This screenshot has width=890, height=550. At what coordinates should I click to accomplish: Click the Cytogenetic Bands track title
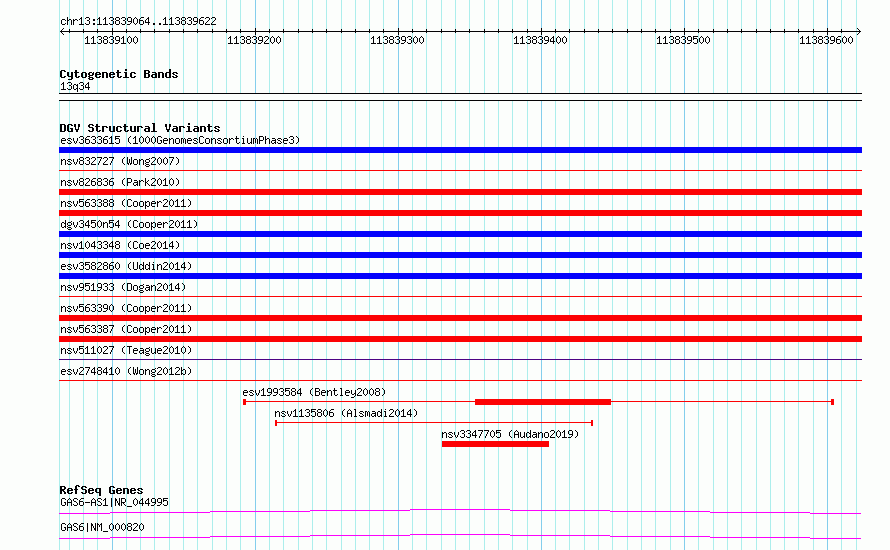(119, 74)
